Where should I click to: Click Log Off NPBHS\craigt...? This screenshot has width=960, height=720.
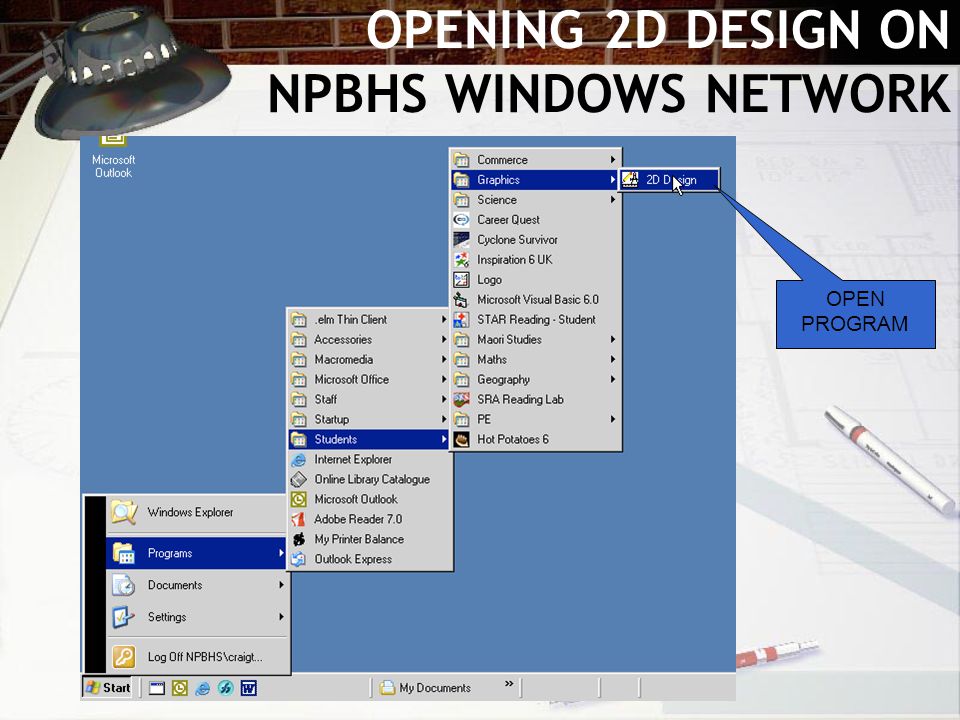197,657
